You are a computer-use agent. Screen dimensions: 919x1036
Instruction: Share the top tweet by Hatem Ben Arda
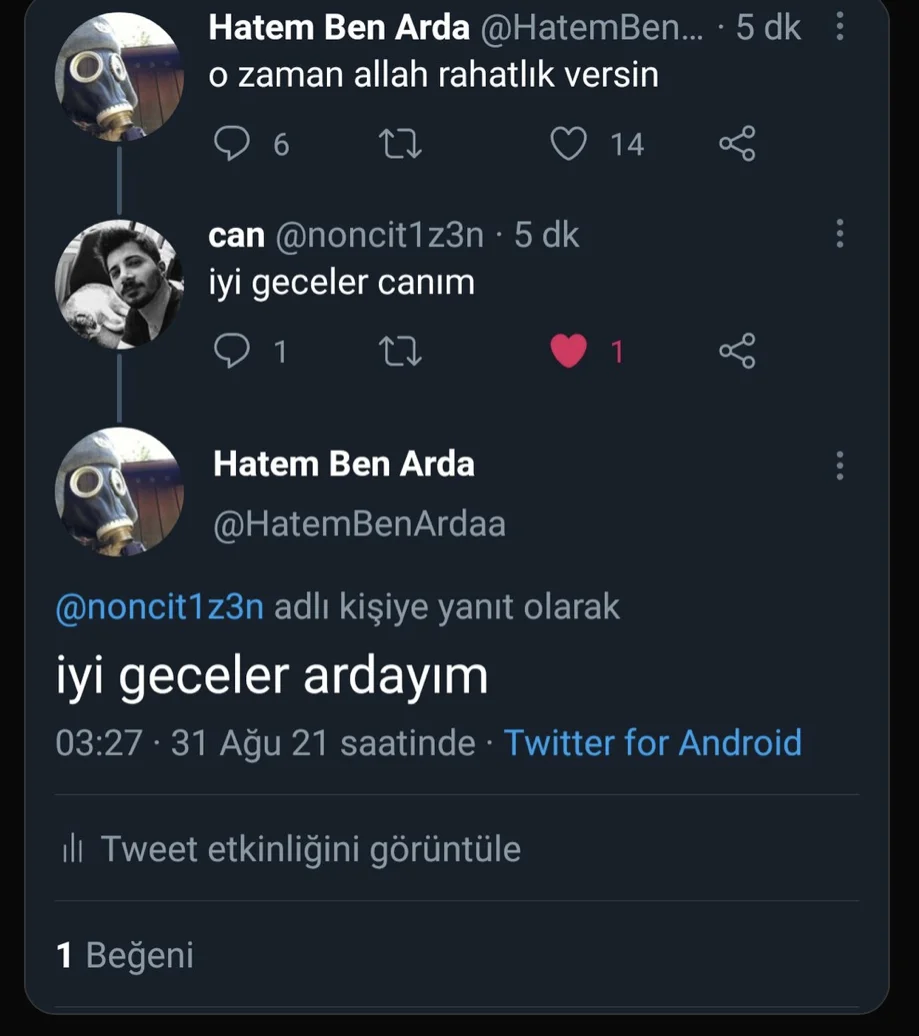pyautogui.click(x=737, y=144)
